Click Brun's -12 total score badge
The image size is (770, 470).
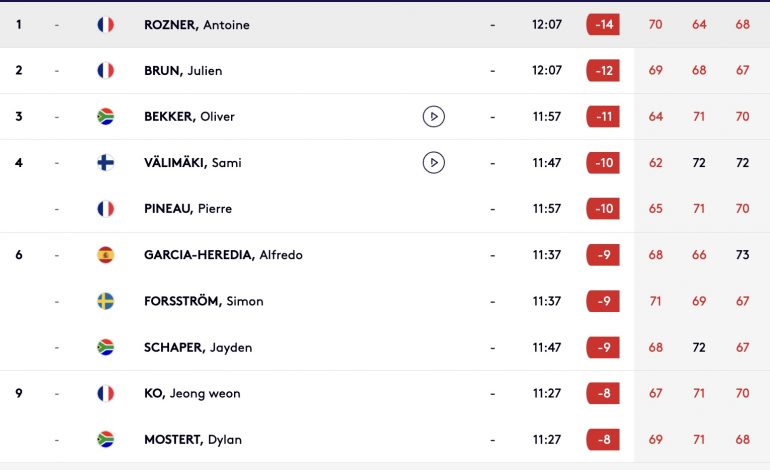(x=603, y=71)
